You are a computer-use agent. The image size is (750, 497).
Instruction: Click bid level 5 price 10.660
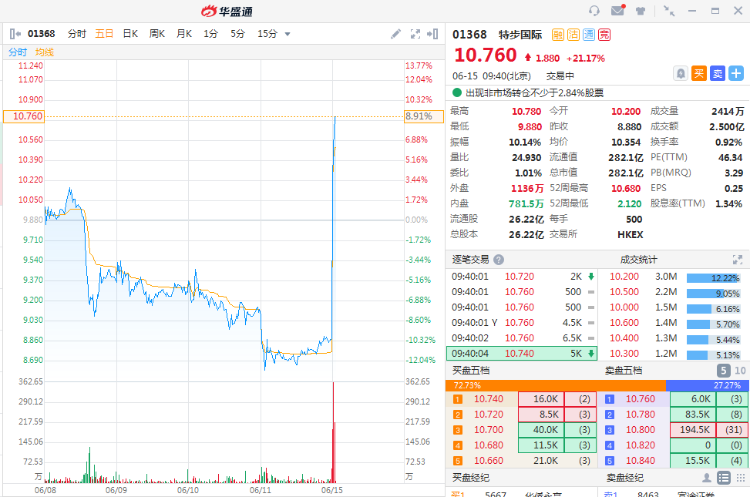pos(489,461)
